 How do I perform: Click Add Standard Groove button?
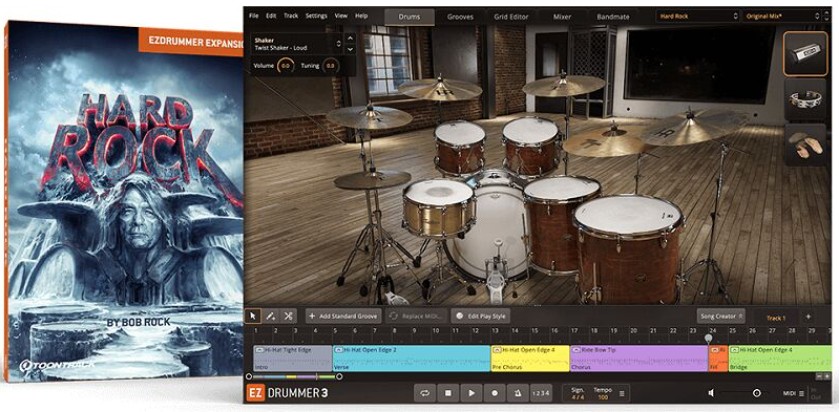coord(344,316)
